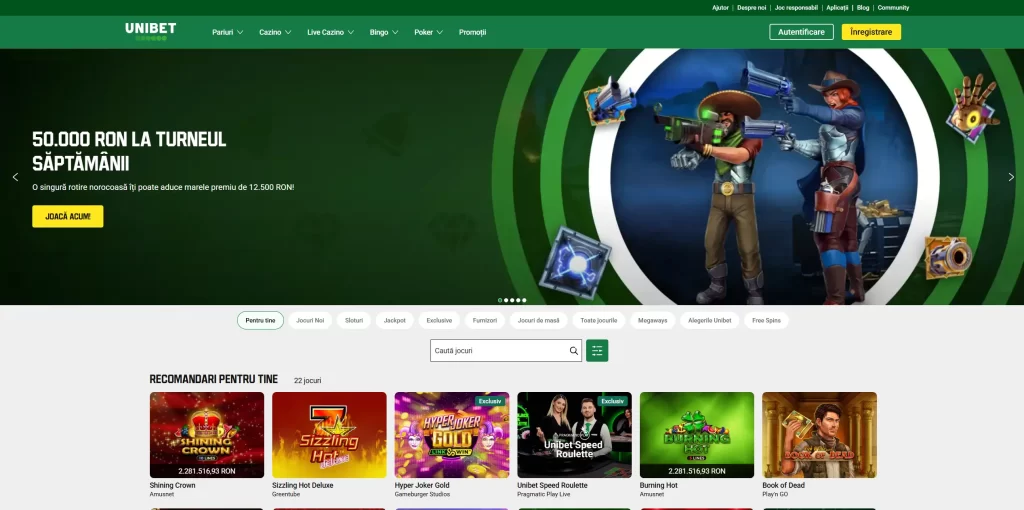Image resolution: width=1024 pixels, height=510 pixels.
Task: Open the Poker dropdown
Action: (428, 32)
